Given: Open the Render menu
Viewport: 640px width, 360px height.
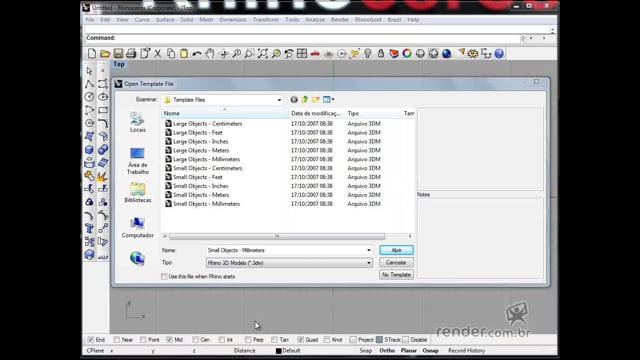Looking at the screenshot, I should [340, 20].
